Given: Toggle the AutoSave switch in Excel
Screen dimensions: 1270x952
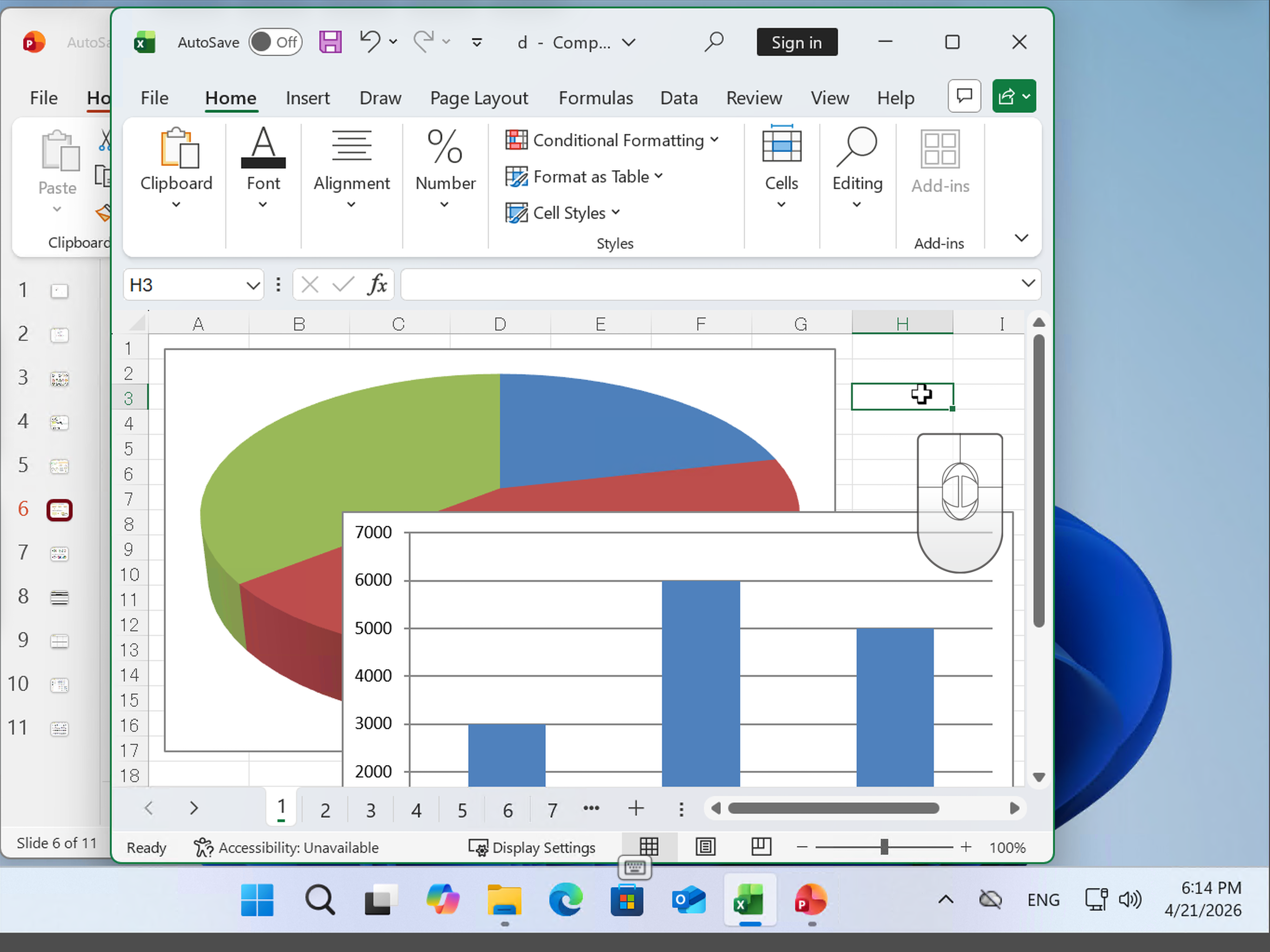Looking at the screenshot, I should pyautogui.click(x=276, y=42).
